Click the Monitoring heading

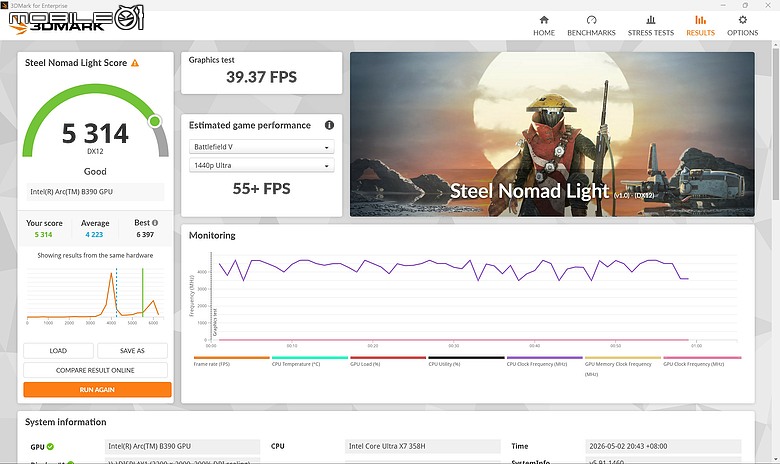212,236
